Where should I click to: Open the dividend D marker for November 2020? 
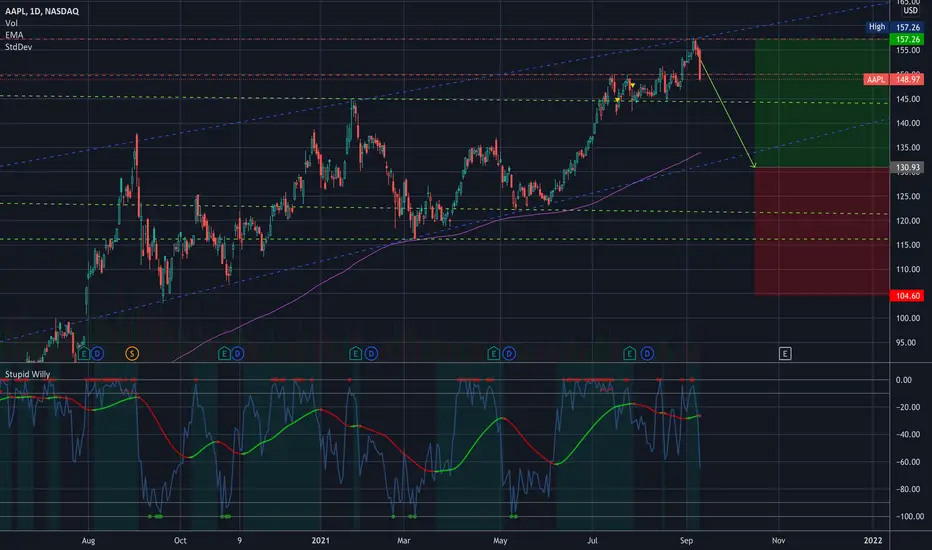238,354
